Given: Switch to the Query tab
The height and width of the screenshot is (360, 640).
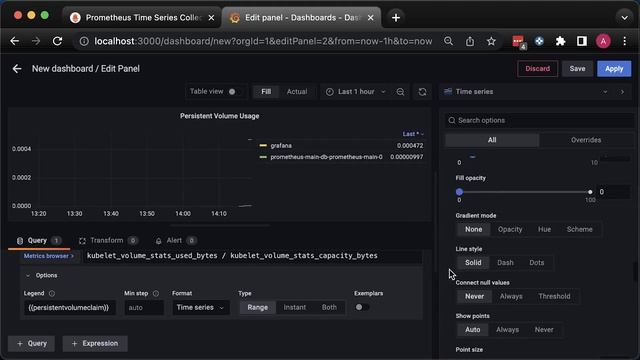Looking at the screenshot, I should click(x=39, y=240).
